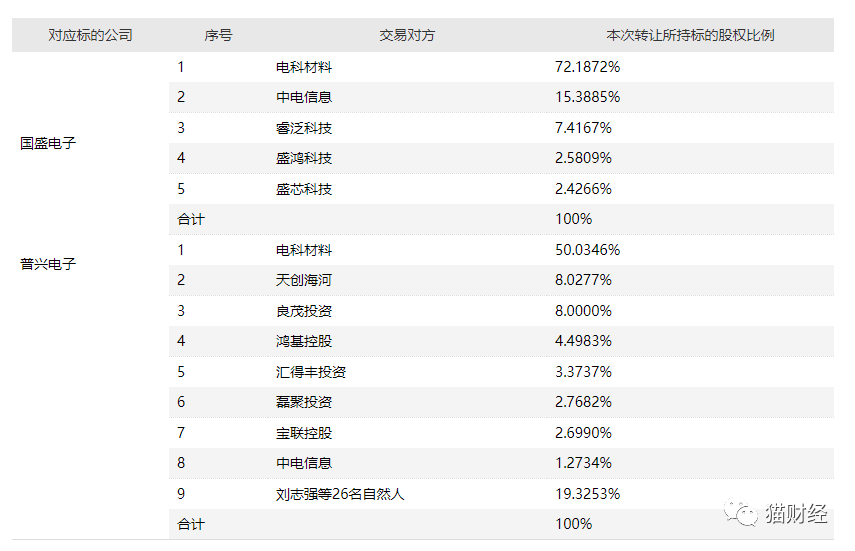855x551 pixels.
Task: Click the 盛芯科技 counterparty name
Action: click(304, 189)
